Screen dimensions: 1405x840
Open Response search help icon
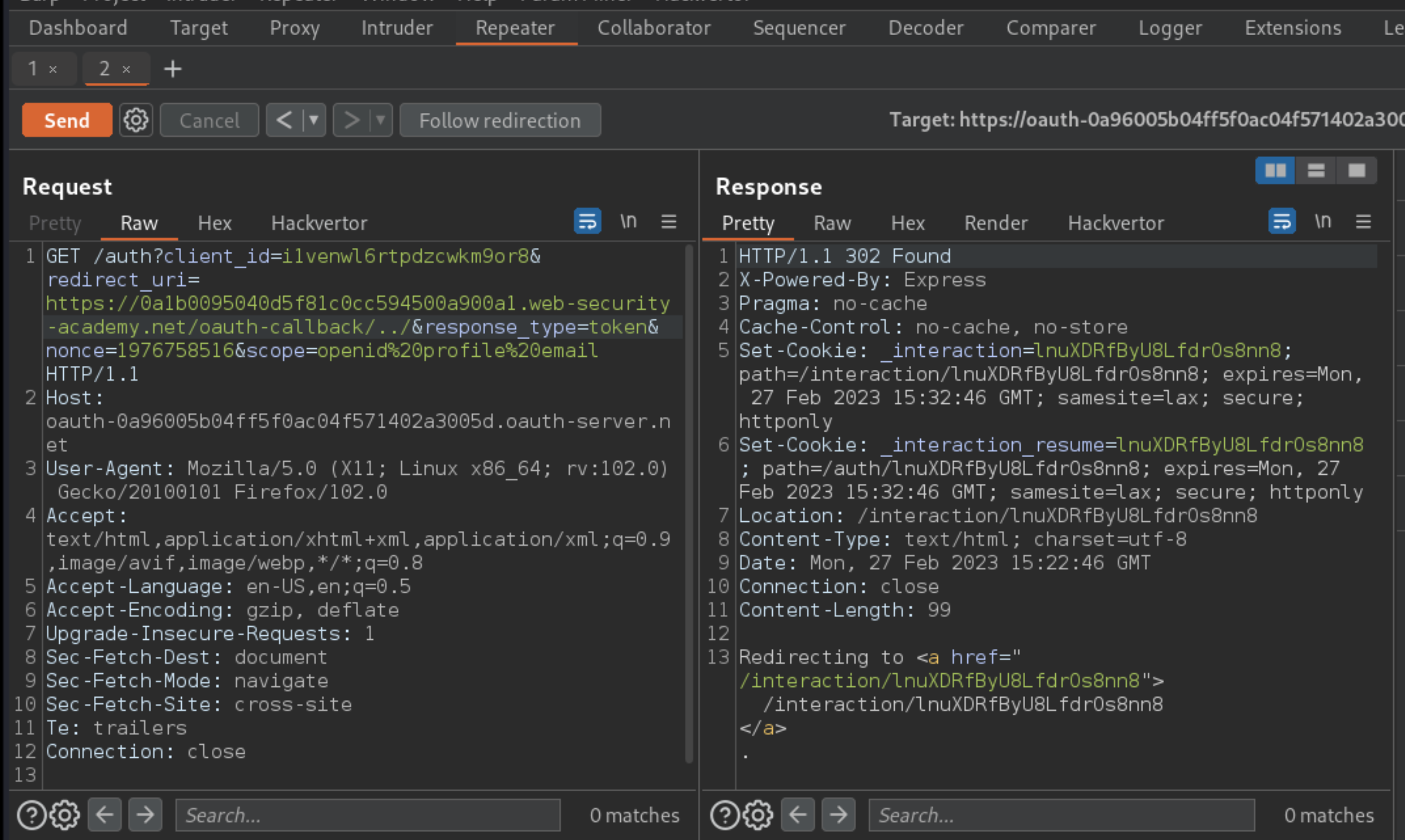click(726, 815)
